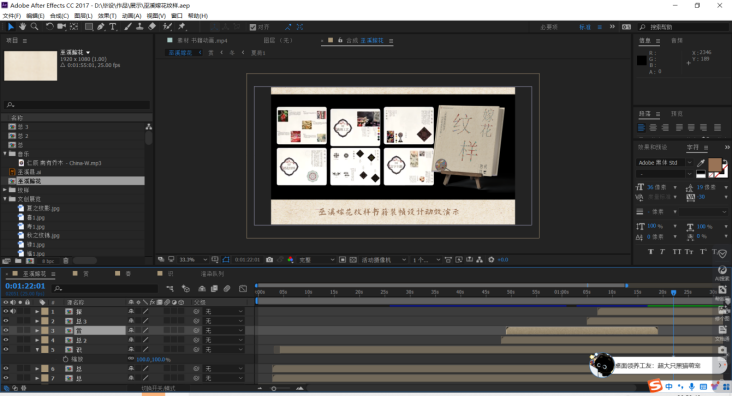Expand layer 2 总3 properties triangle
This screenshot has height=396, width=732.
tap(37, 321)
